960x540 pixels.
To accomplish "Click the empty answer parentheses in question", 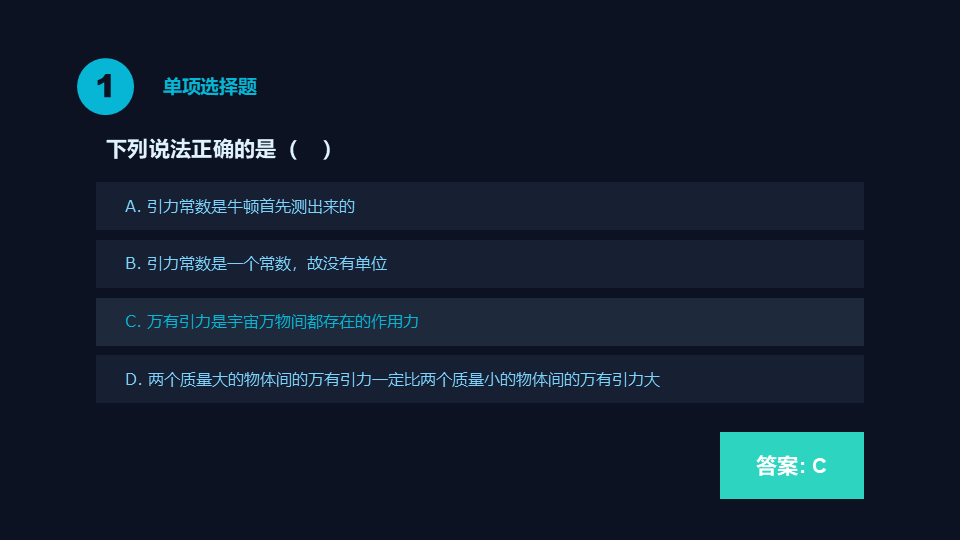I will 310,150.
